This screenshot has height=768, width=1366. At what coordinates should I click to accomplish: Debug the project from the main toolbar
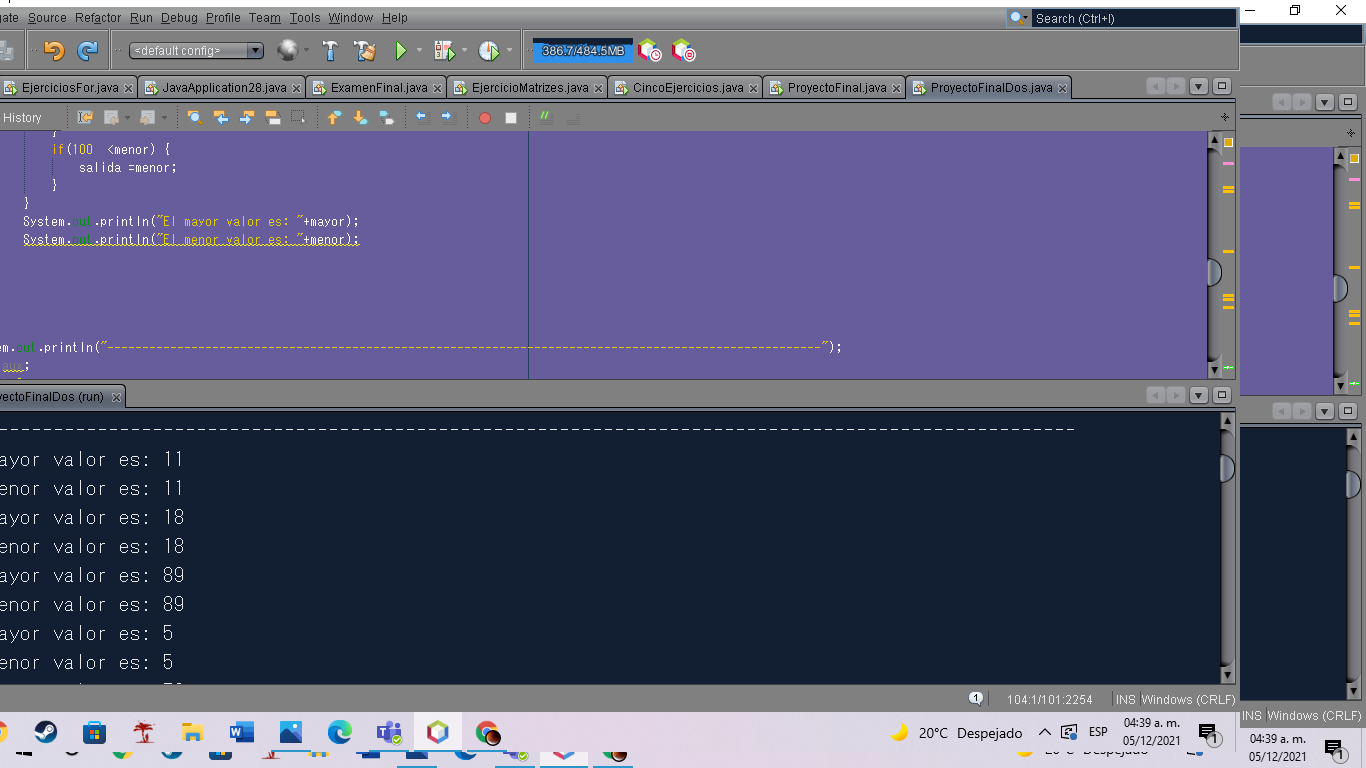pyautogui.click(x=444, y=50)
